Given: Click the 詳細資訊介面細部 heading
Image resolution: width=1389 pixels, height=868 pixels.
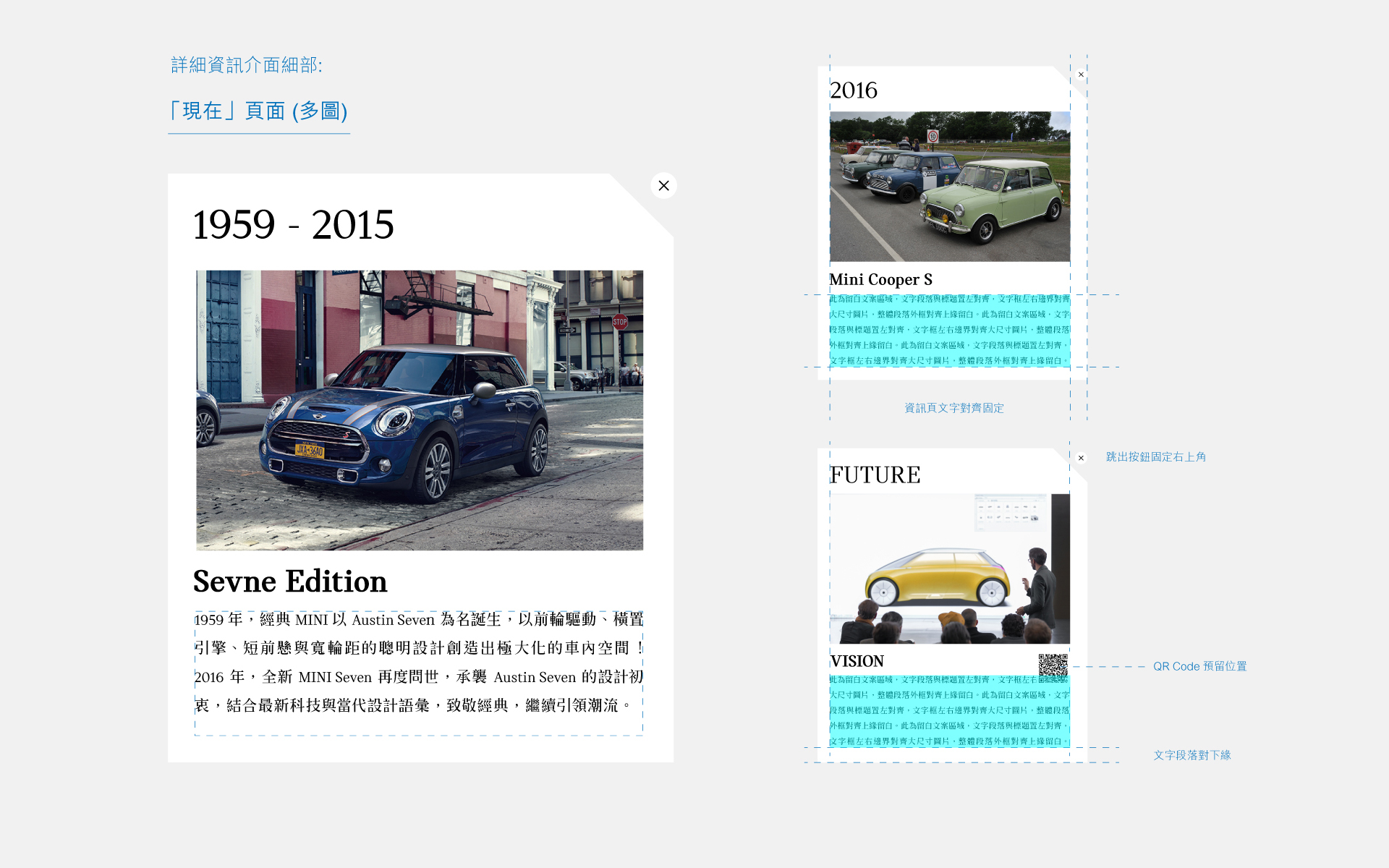Looking at the screenshot, I should tap(247, 65).
